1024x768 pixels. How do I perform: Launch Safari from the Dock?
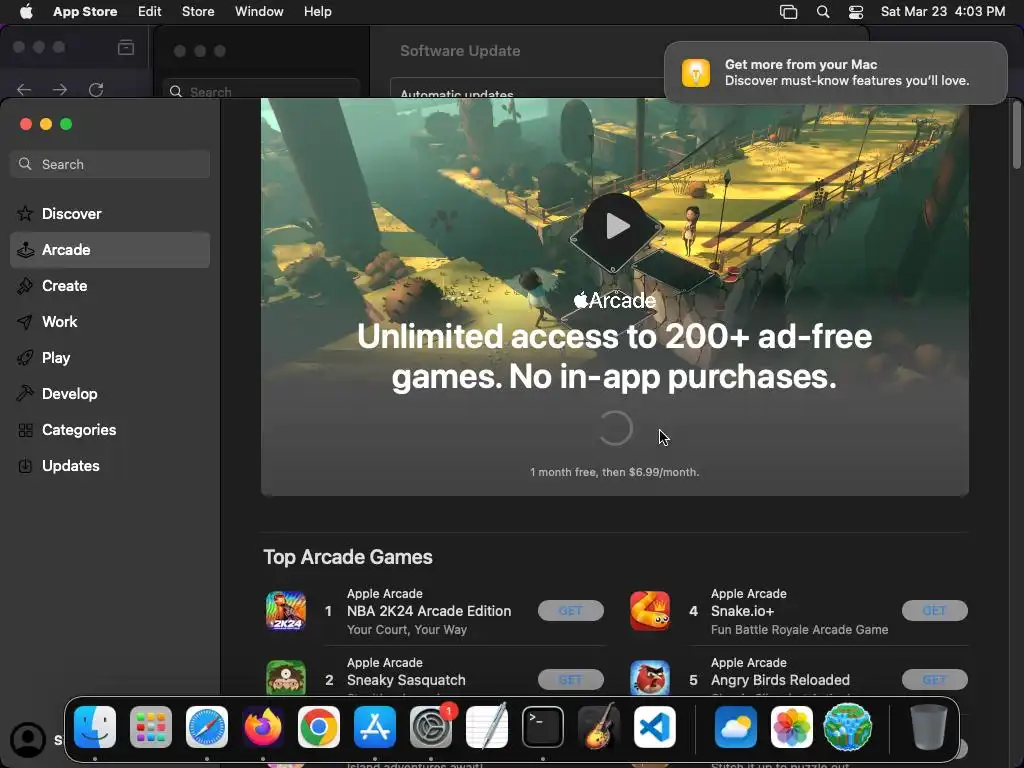[x=207, y=727]
